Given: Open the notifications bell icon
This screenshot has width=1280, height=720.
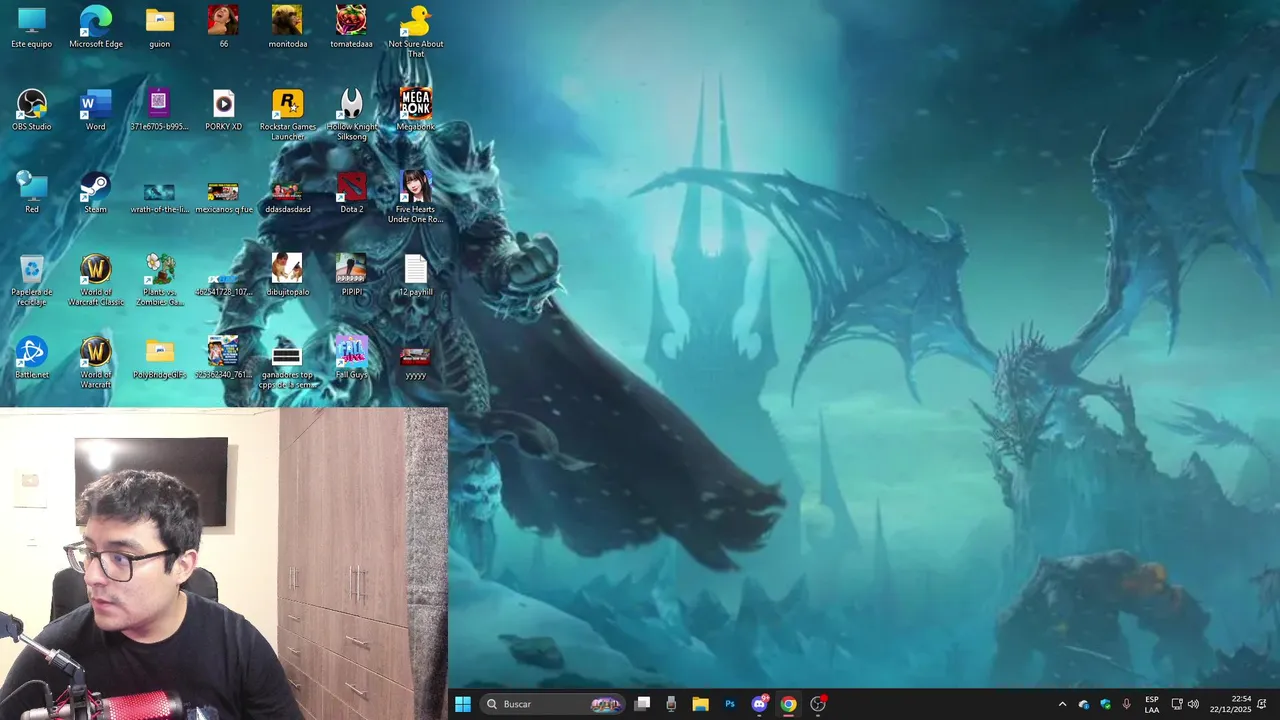Looking at the screenshot, I should pos(1262,704).
